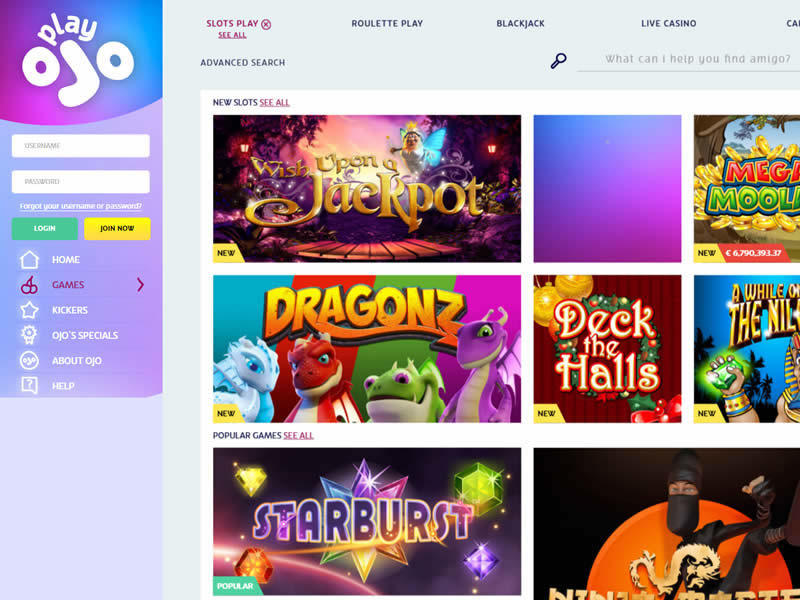The image size is (800, 600).
Task: Select the Blackjack category tab
Action: click(x=520, y=23)
